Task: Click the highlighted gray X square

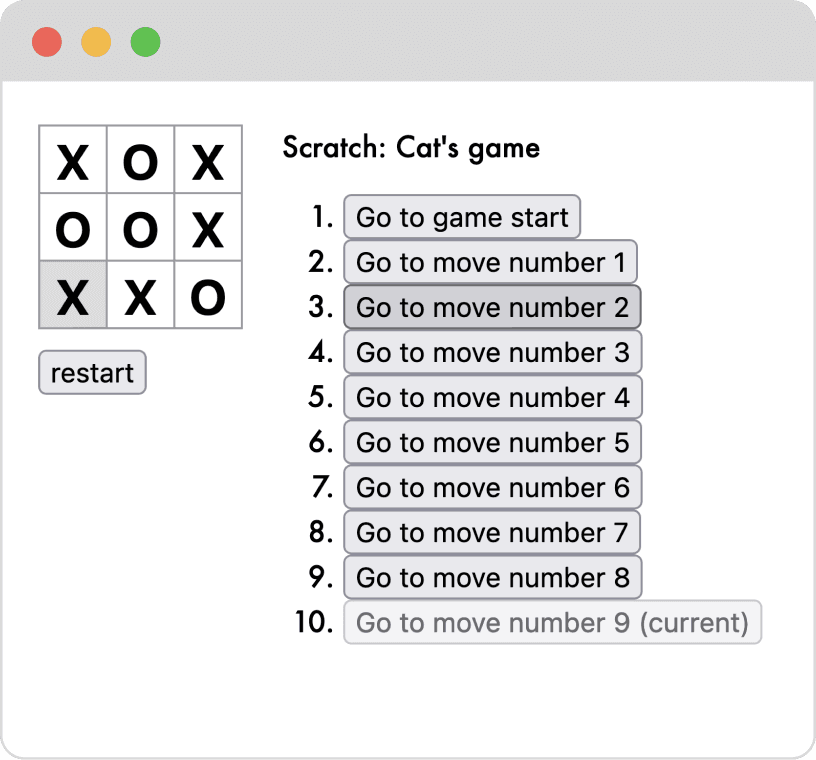Action: pos(73,296)
